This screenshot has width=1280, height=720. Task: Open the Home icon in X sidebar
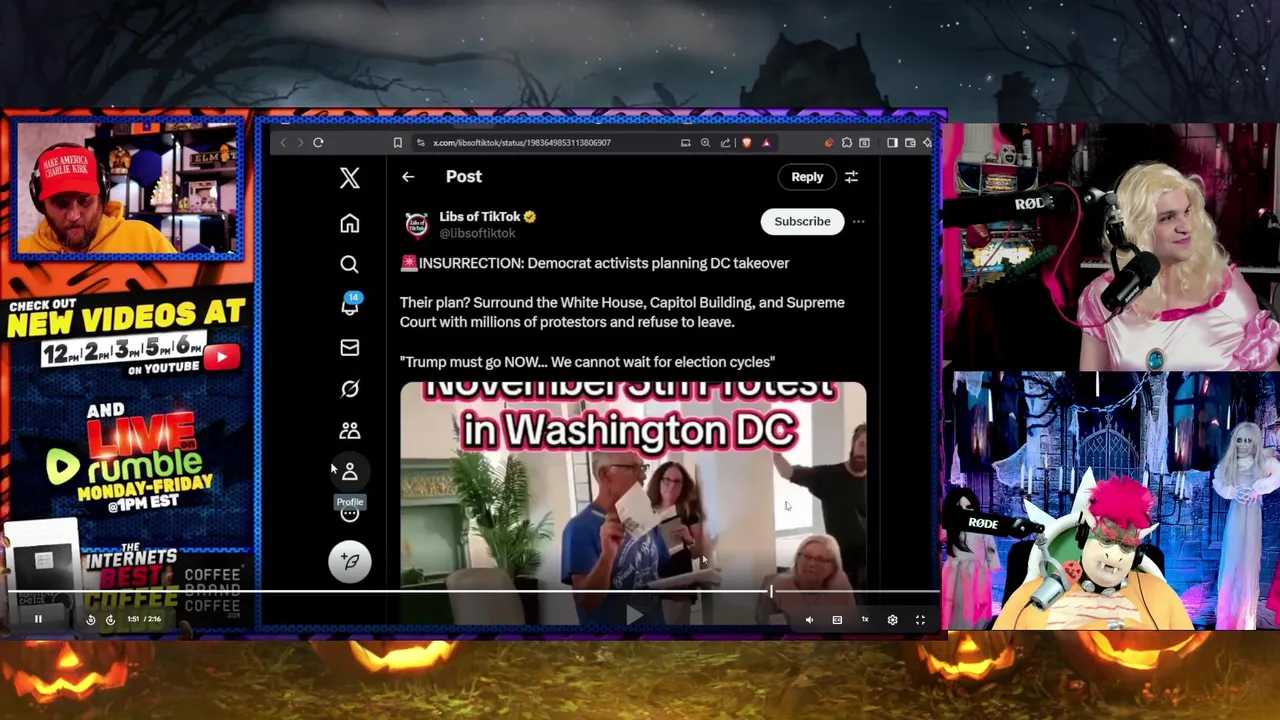click(349, 223)
